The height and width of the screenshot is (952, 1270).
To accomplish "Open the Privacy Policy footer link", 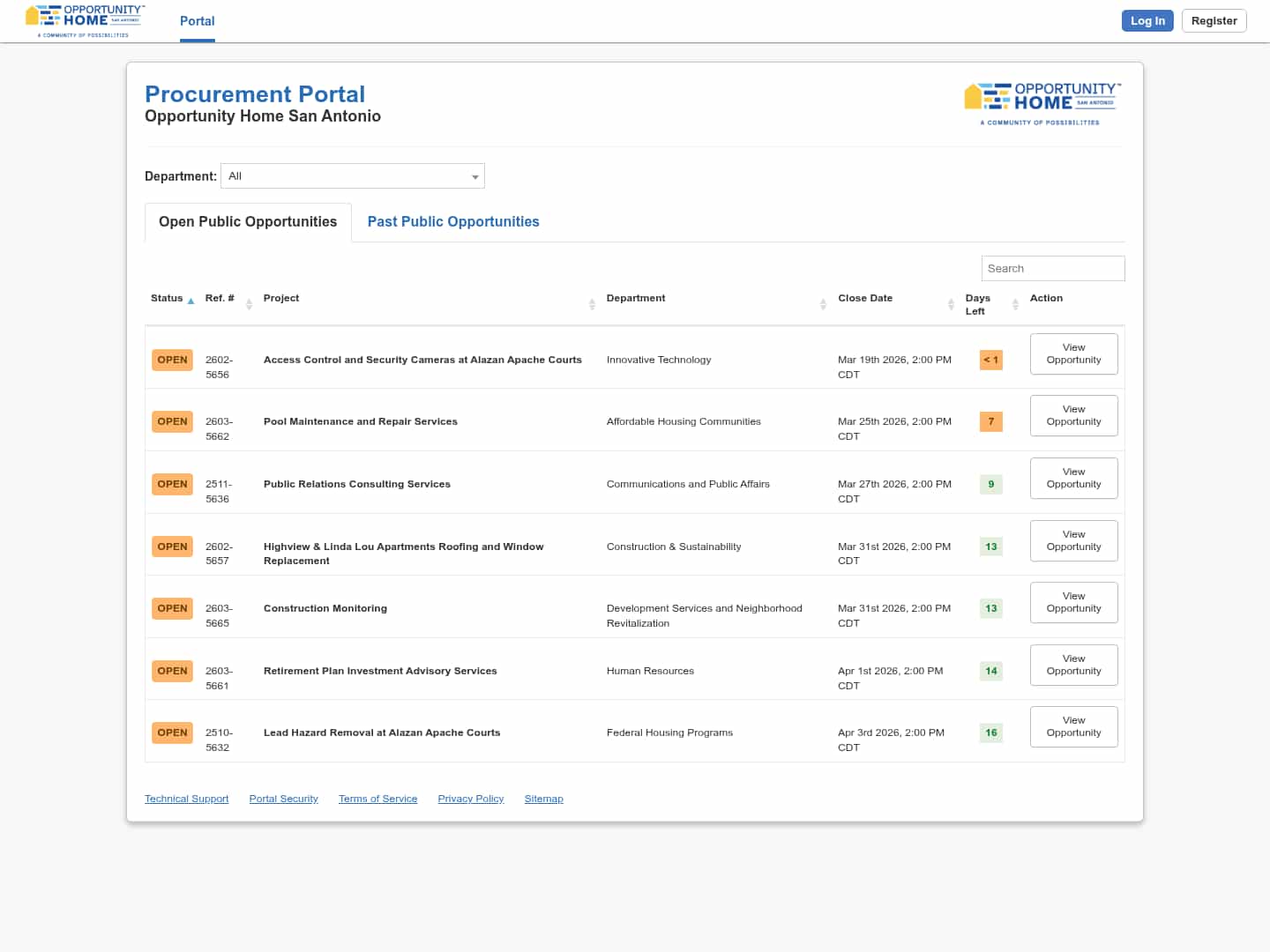I will 470,799.
